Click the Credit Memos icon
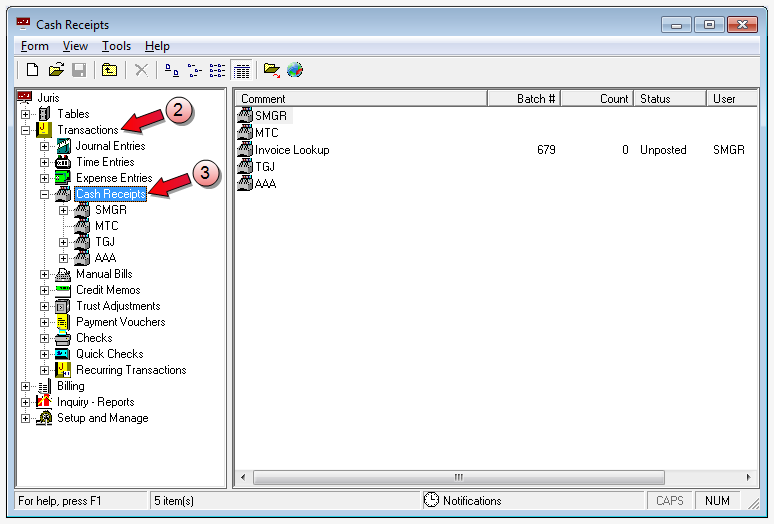774x524 pixels. click(63, 290)
